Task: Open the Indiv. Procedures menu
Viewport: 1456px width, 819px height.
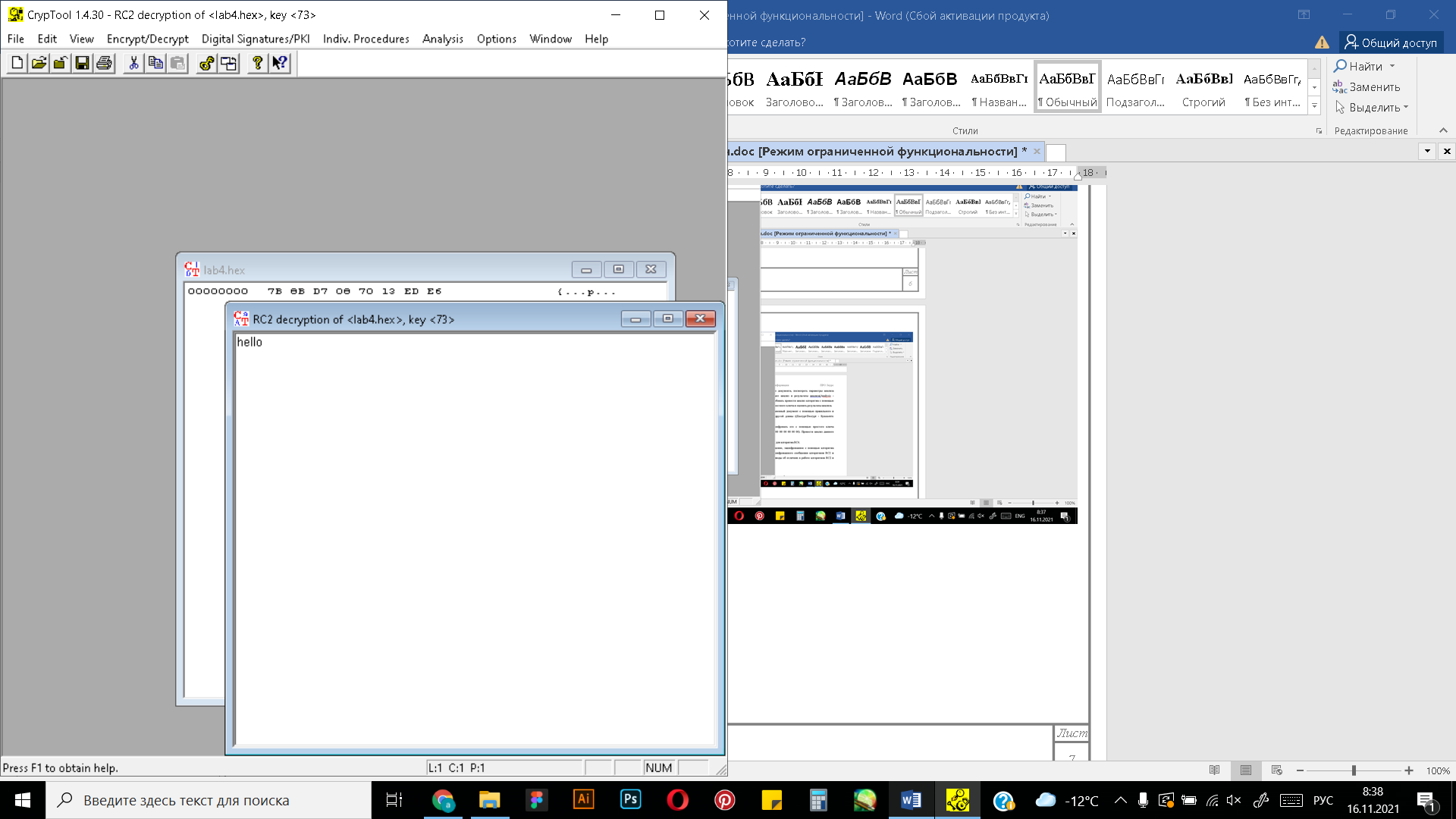Action: click(366, 39)
